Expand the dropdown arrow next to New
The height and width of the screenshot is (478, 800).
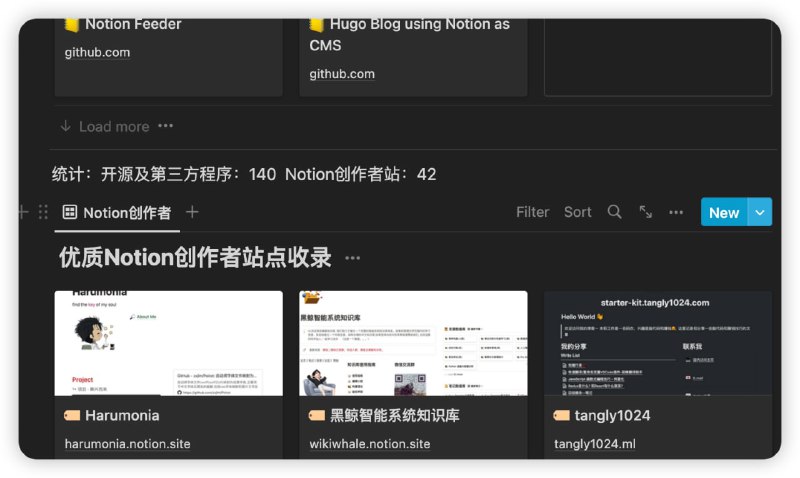[760, 212]
